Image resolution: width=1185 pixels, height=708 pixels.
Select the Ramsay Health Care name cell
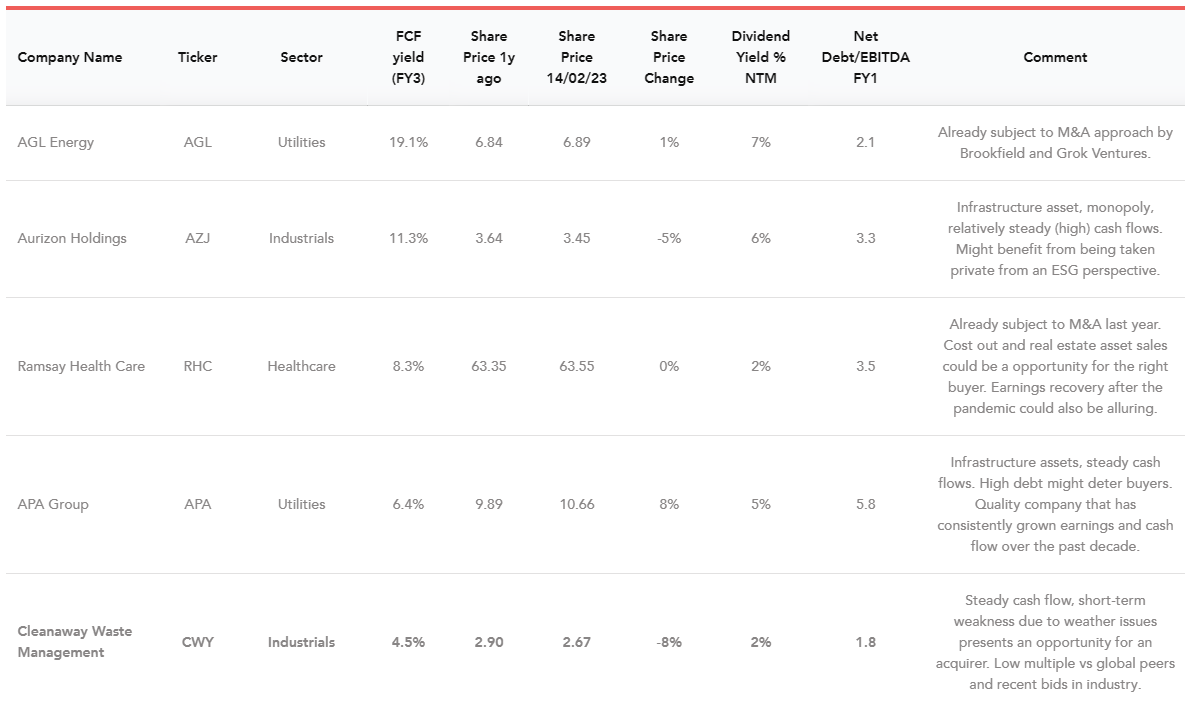(x=81, y=366)
